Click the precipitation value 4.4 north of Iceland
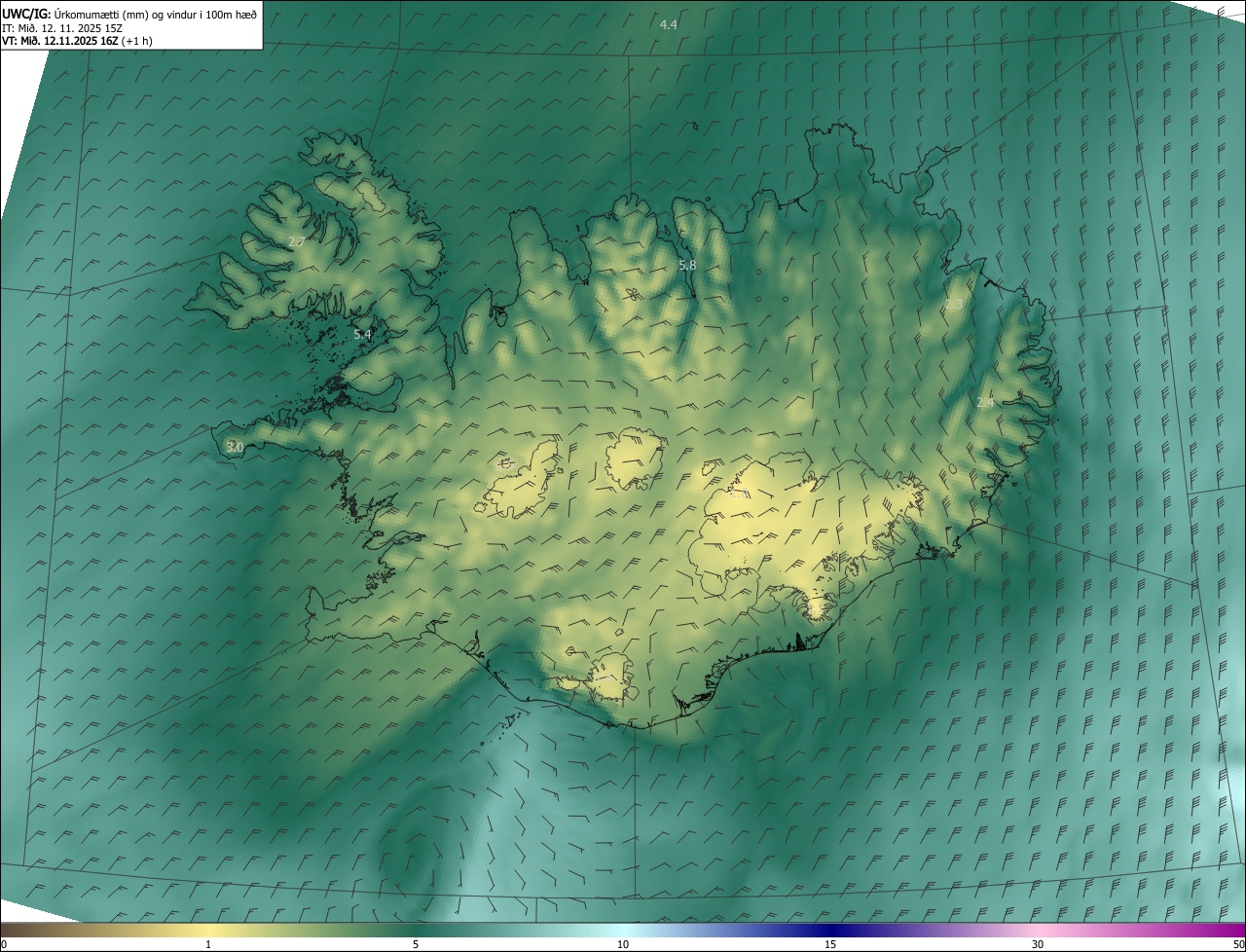Image resolution: width=1246 pixels, height=952 pixels. (668, 24)
